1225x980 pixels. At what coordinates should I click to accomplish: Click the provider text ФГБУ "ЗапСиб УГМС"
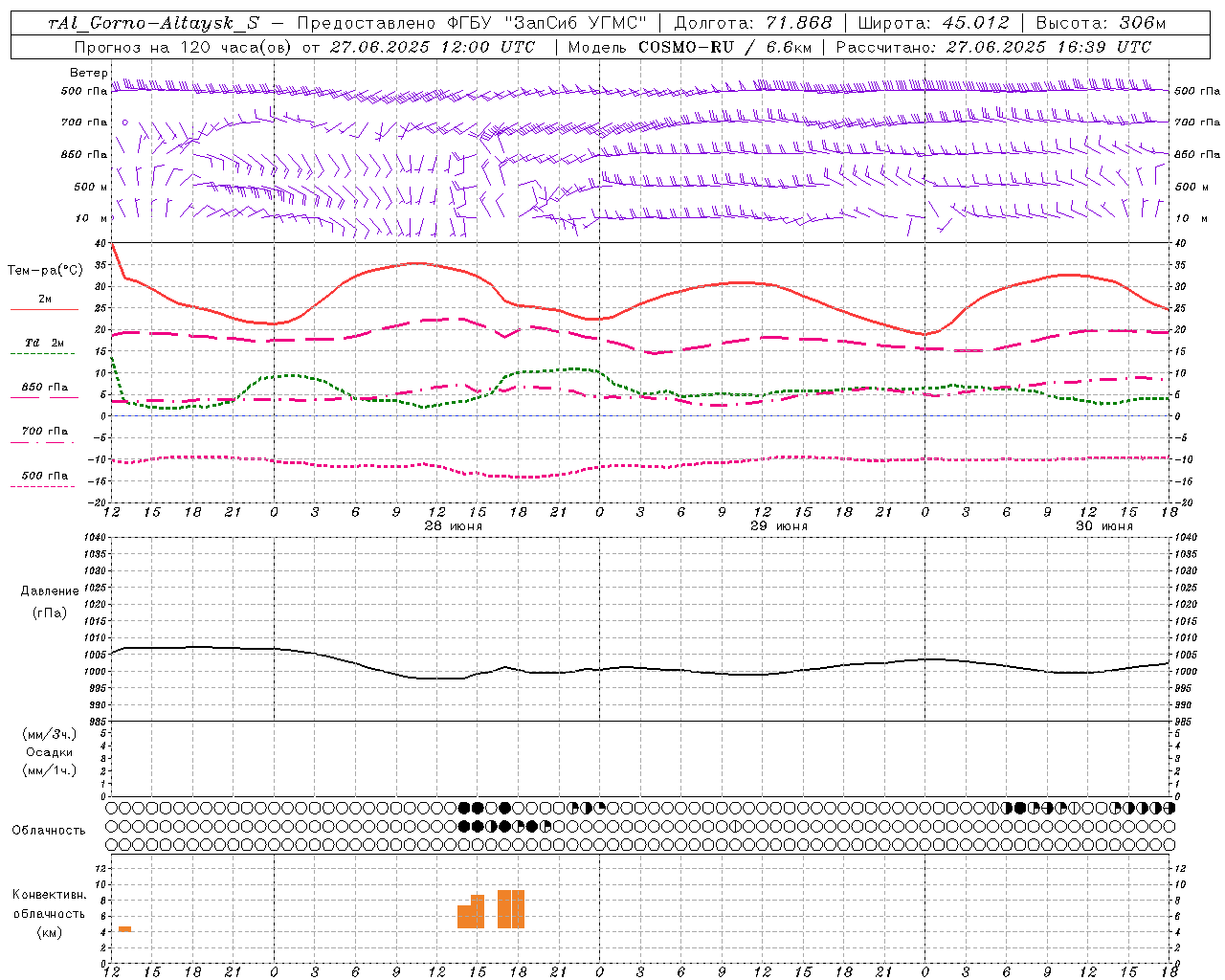pyautogui.click(x=546, y=23)
